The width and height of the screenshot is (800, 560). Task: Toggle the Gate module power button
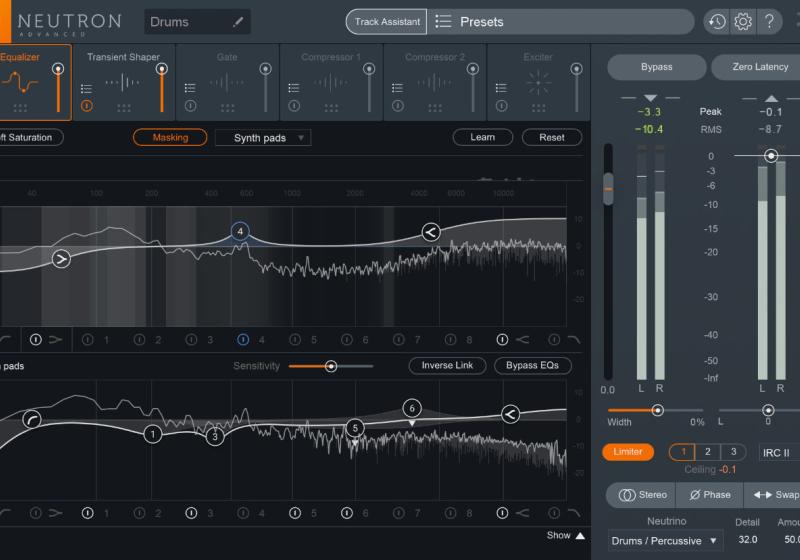click(x=190, y=106)
